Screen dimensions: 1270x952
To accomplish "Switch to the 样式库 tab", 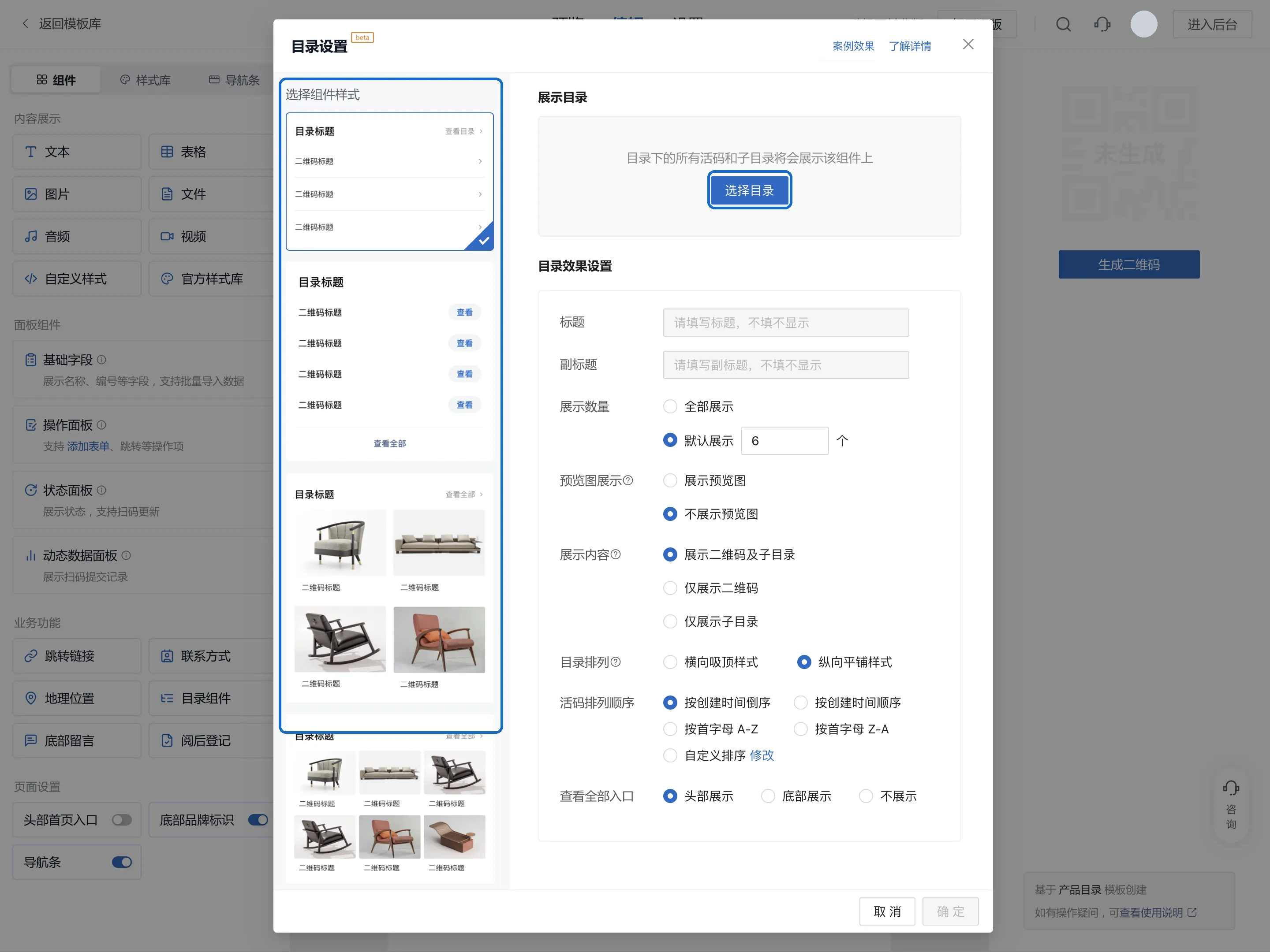I will (x=145, y=80).
